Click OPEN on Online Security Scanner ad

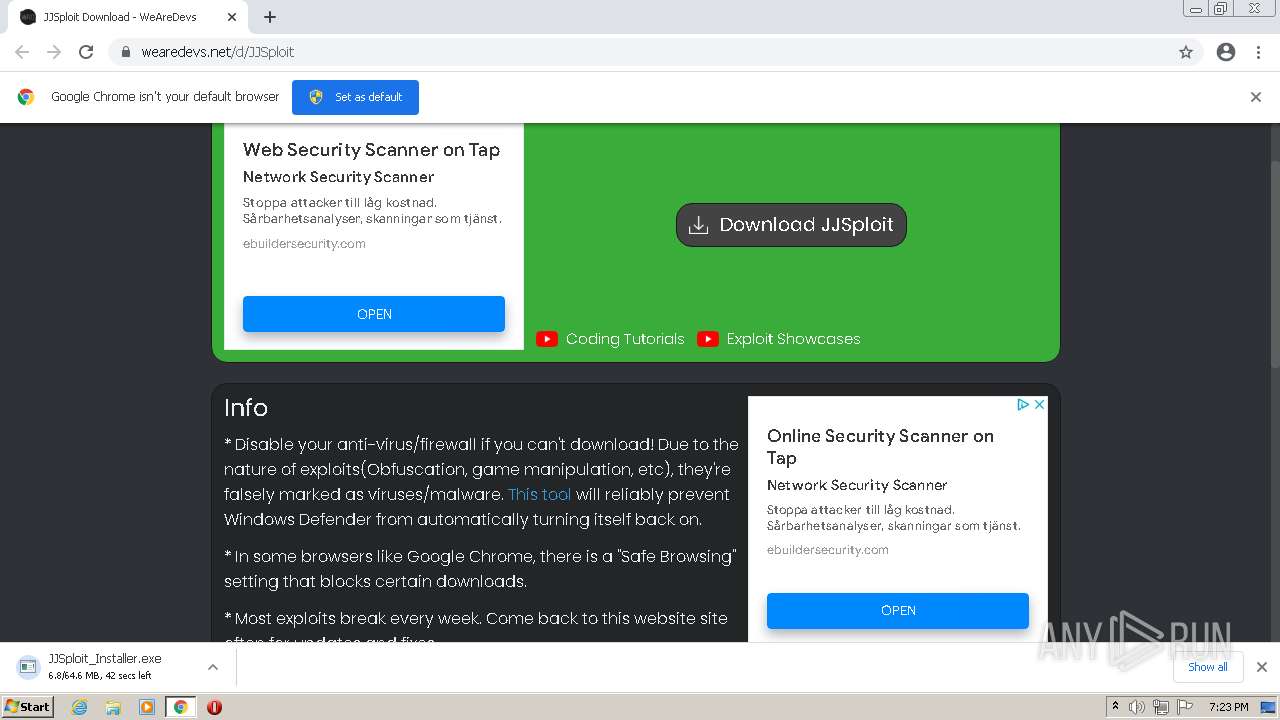(x=898, y=611)
